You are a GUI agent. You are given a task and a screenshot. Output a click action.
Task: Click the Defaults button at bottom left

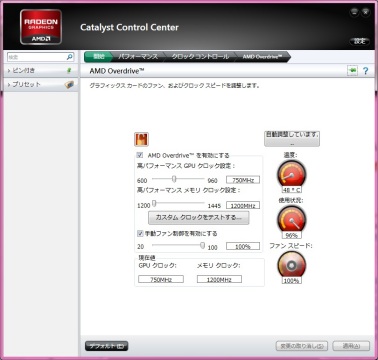click(107, 346)
